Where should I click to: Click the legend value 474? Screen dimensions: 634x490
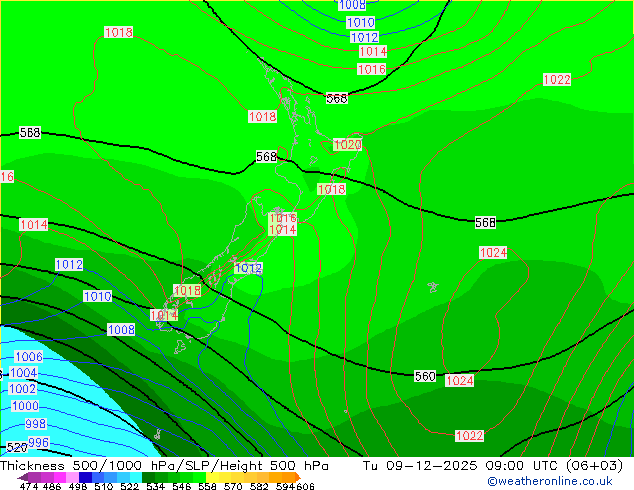coord(29,486)
